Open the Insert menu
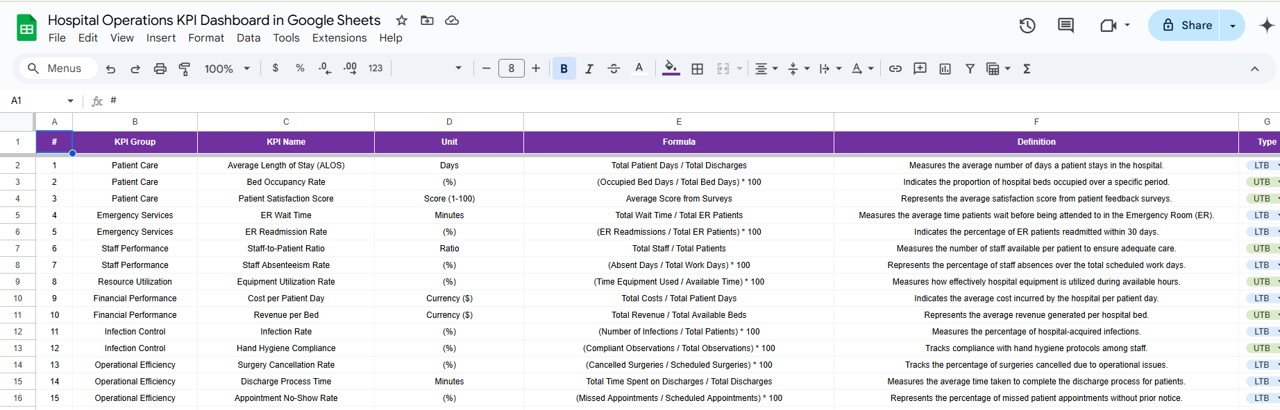The height and width of the screenshot is (410, 1280). (161, 38)
